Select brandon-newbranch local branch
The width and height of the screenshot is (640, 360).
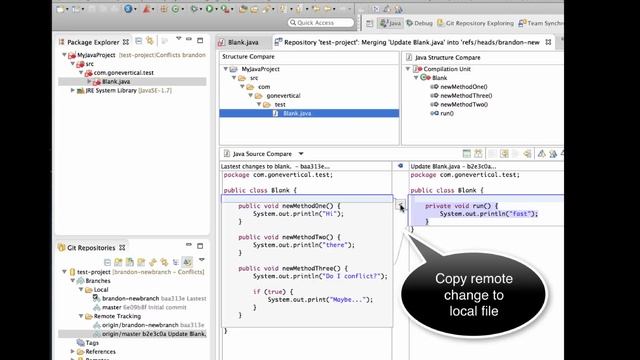click(x=130, y=298)
